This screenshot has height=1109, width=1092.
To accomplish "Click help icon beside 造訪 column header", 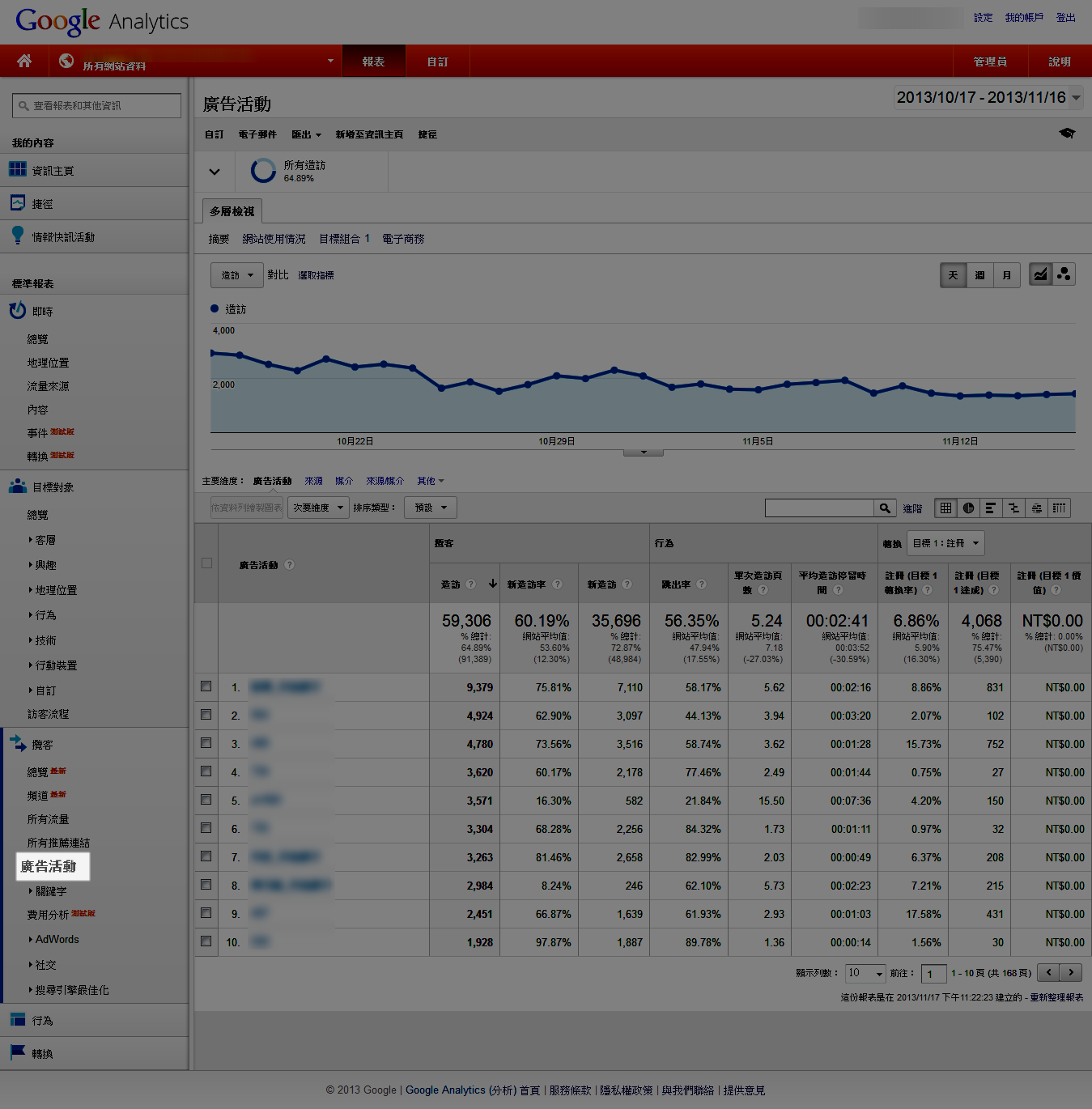I will 470,584.
